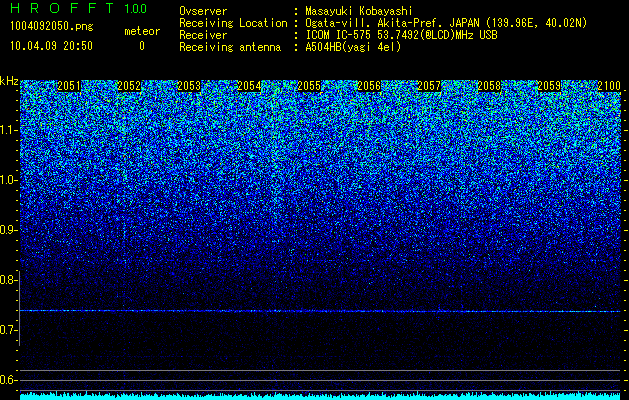Click the meteor count value 0

[x=142, y=46]
